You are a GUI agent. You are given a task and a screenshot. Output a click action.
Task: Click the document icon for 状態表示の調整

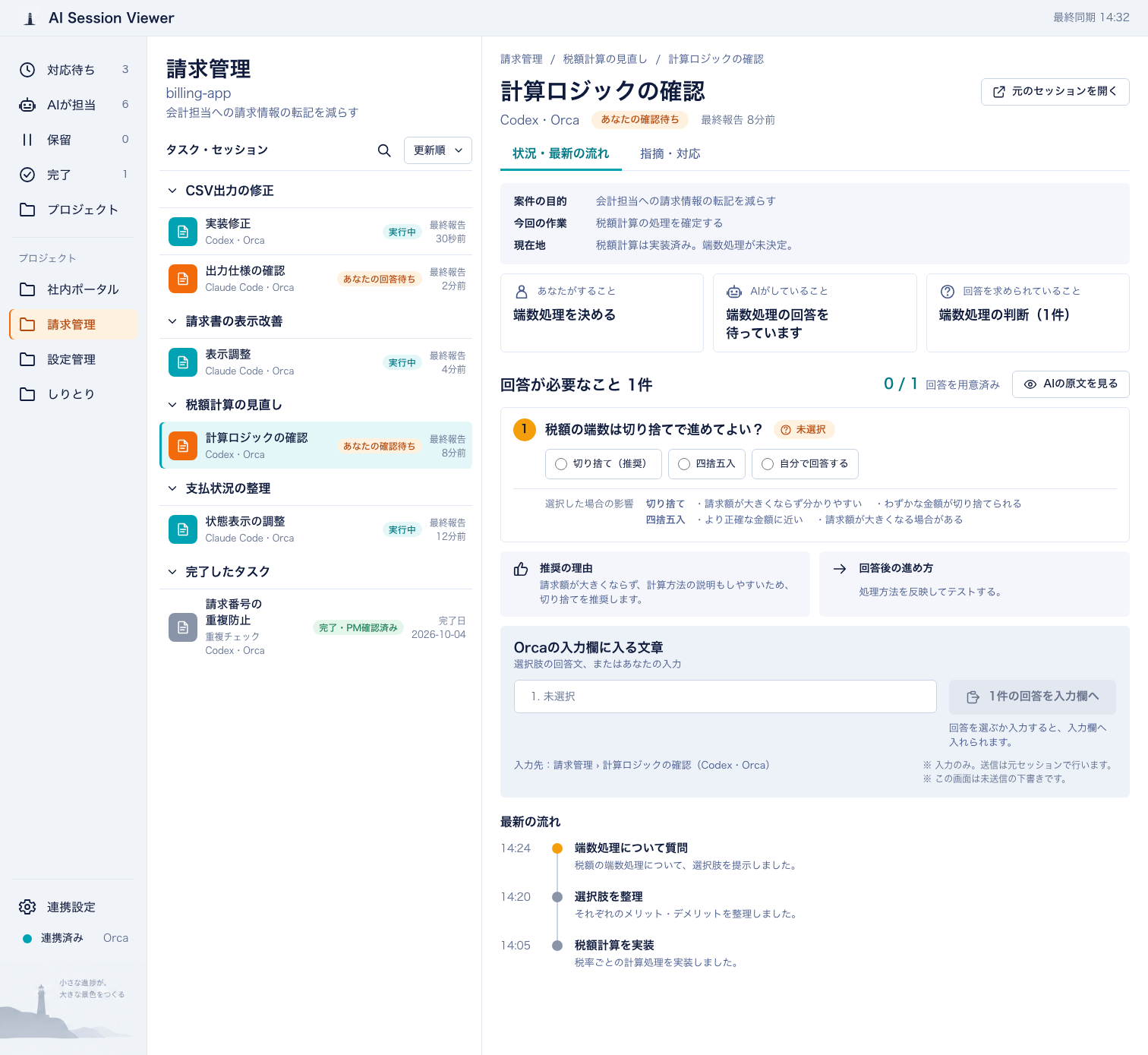(x=183, y=529)
